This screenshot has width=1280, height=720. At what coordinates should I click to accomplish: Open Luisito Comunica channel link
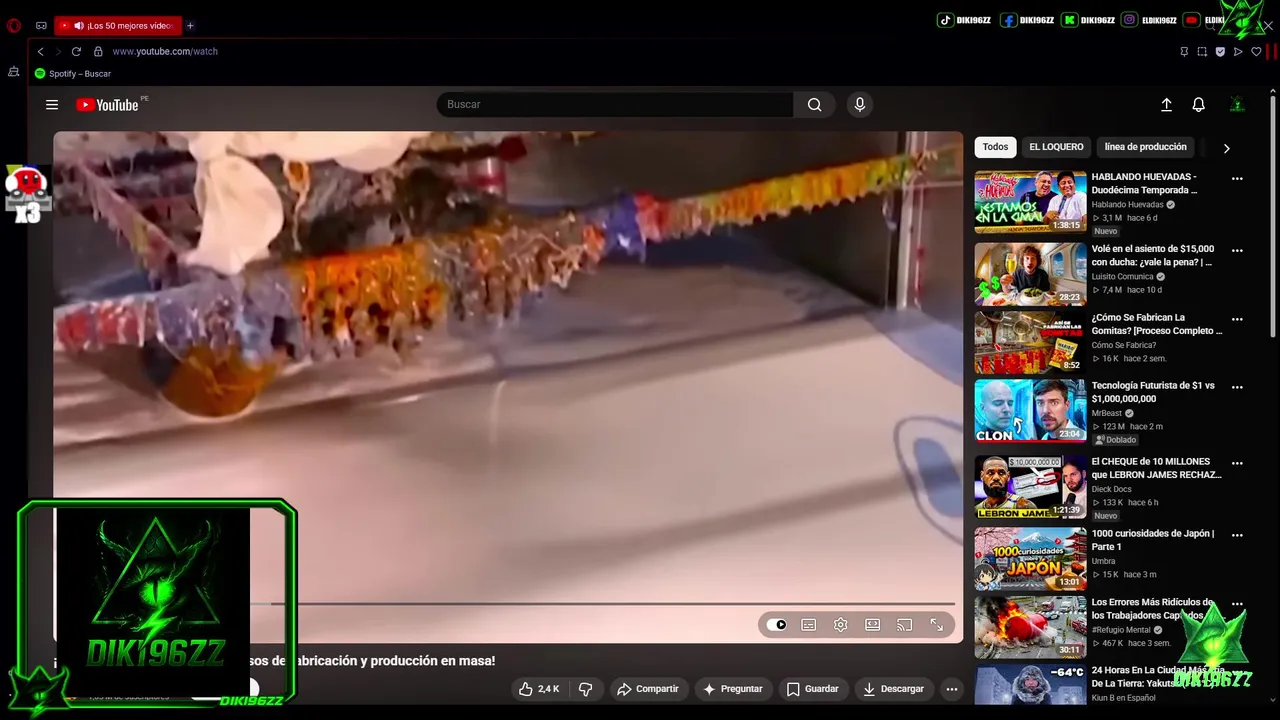tap(1123, 277)
